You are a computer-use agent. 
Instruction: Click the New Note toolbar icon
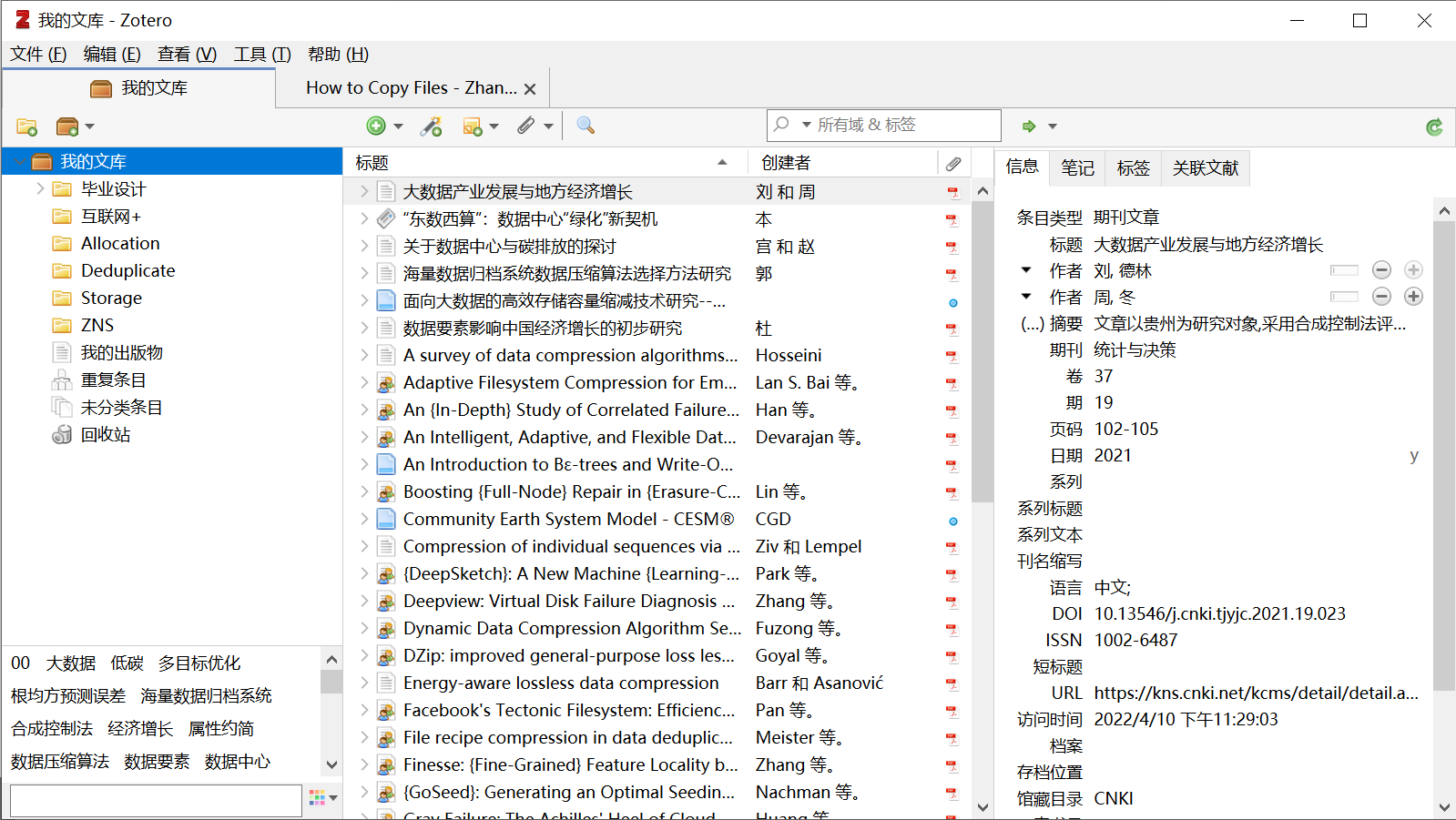pos(473,127)
